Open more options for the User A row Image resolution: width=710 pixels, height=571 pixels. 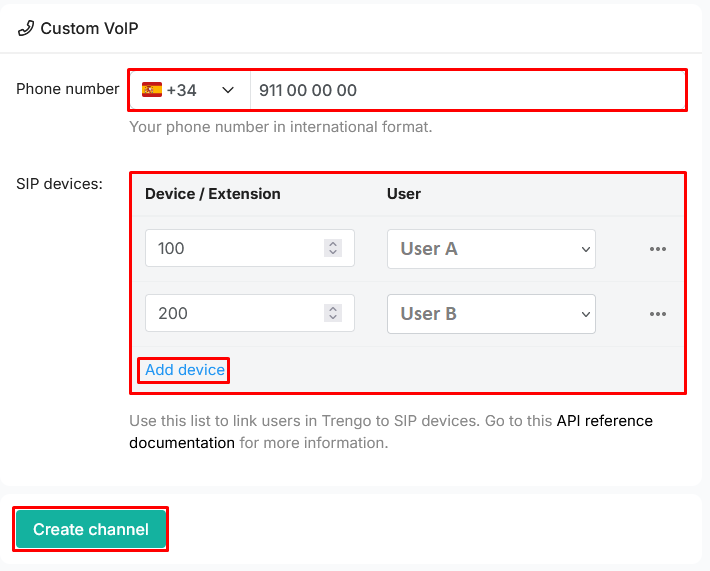tap(657, 249)
